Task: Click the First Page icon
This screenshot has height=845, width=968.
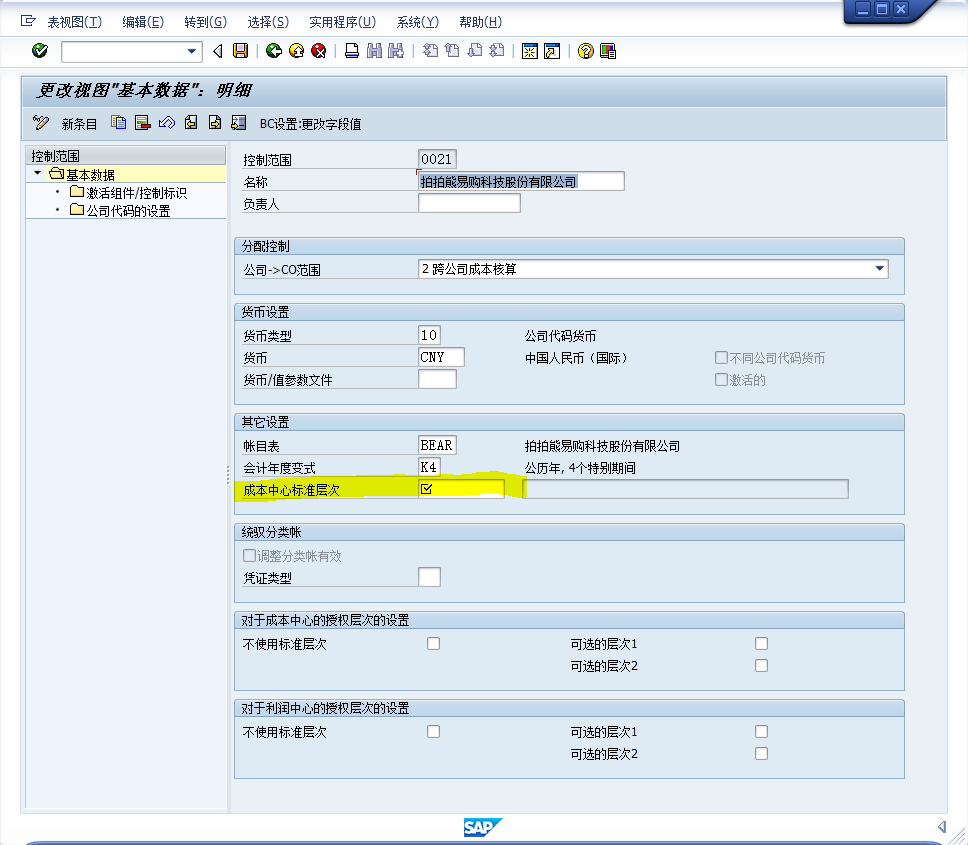Action: tap(430, 51)
